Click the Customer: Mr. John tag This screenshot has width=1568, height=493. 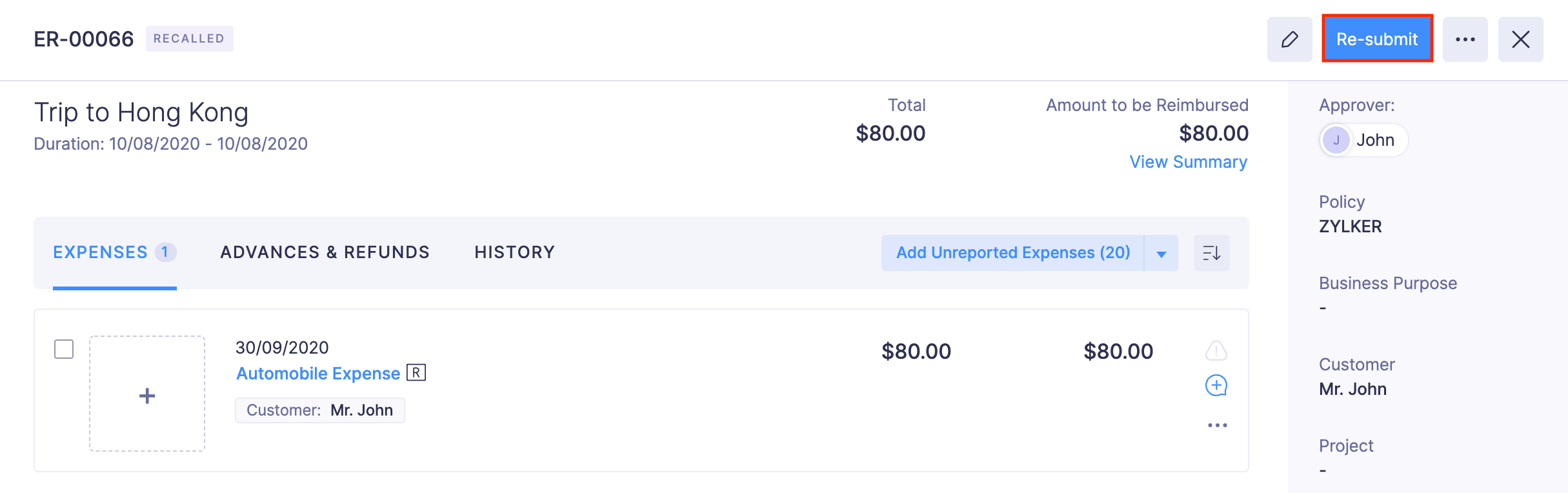tap(320, 410)
